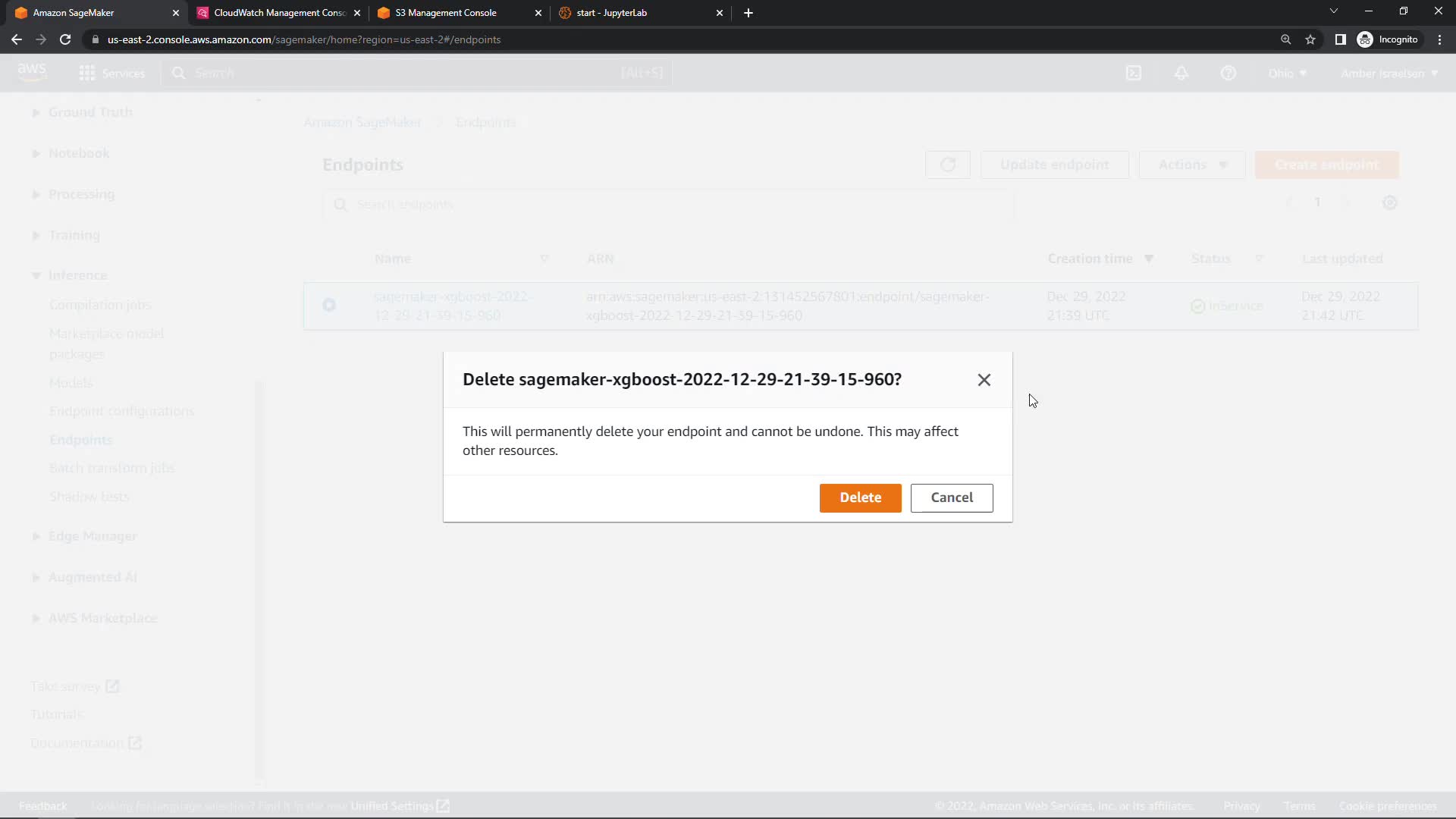1456x819 pixels.
Task: Close the delete dialog with X icon
Action: 984,380
